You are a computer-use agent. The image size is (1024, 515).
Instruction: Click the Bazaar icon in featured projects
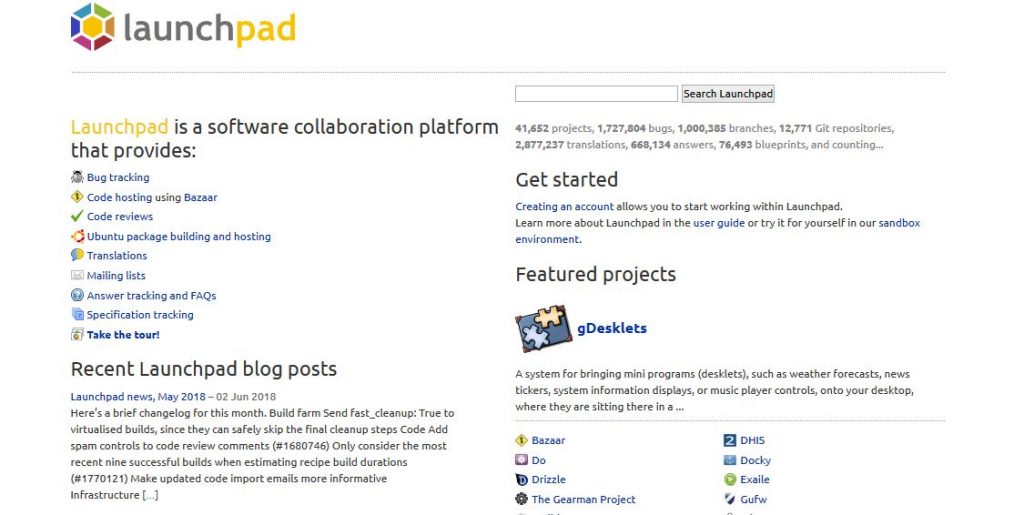pos(521,441)
